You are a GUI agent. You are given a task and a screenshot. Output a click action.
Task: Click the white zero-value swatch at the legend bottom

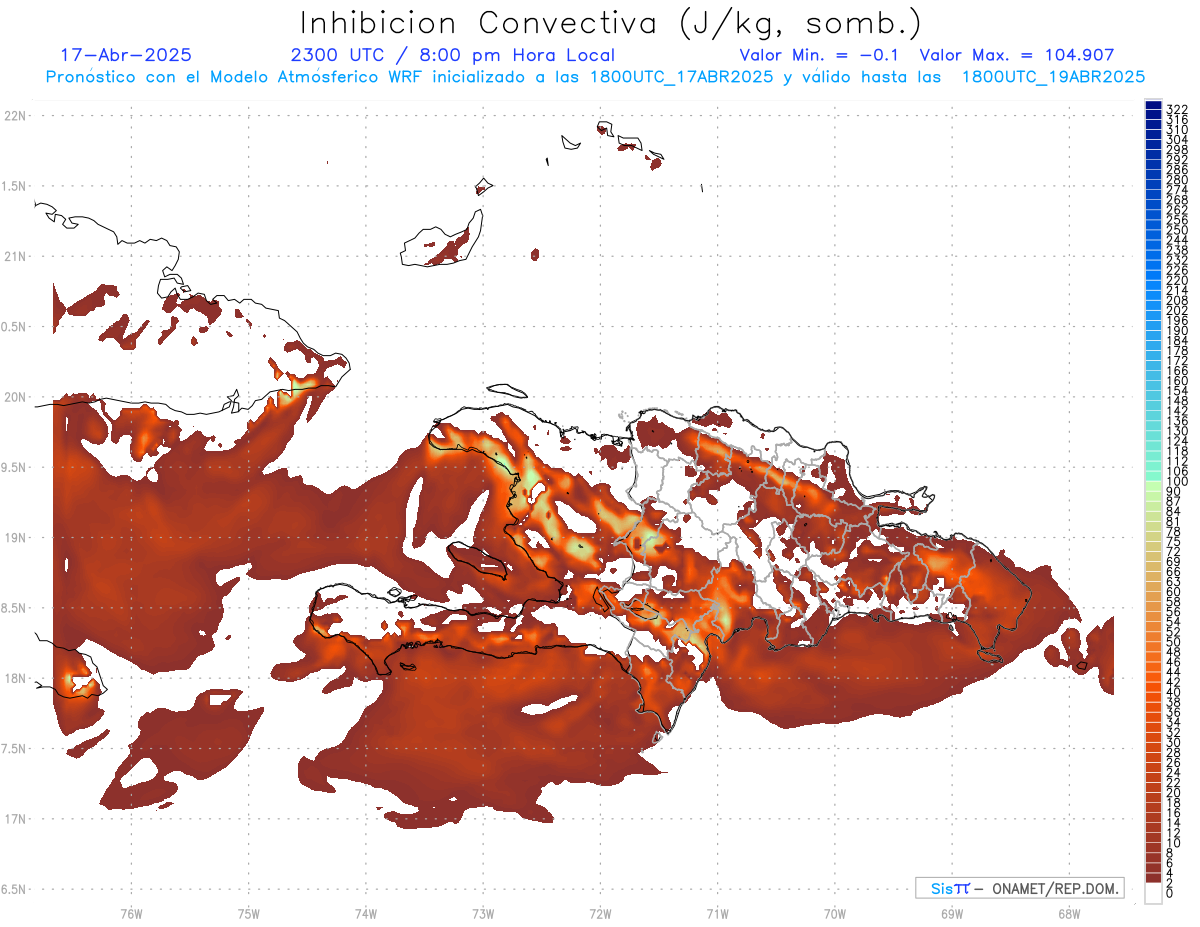pyautogui.click(x=1153, y=892)
